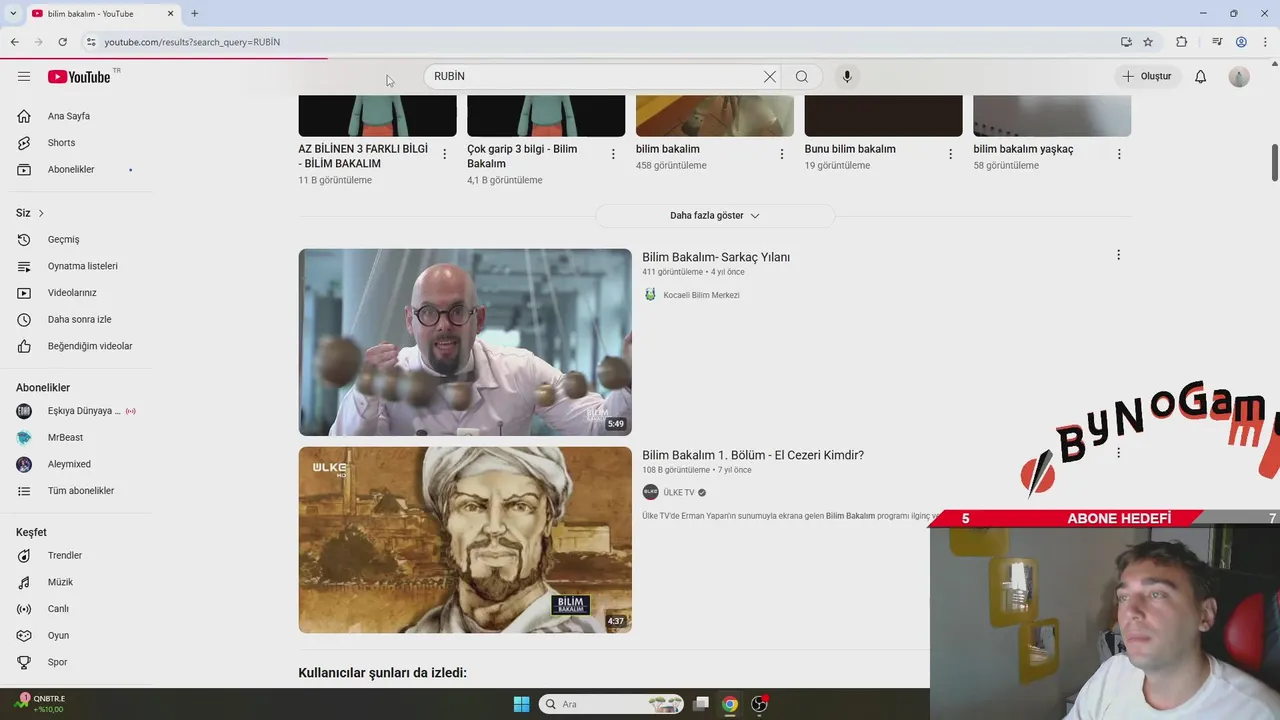Open options for Sarkaç Yılanı video

(x=1118, y=255)
